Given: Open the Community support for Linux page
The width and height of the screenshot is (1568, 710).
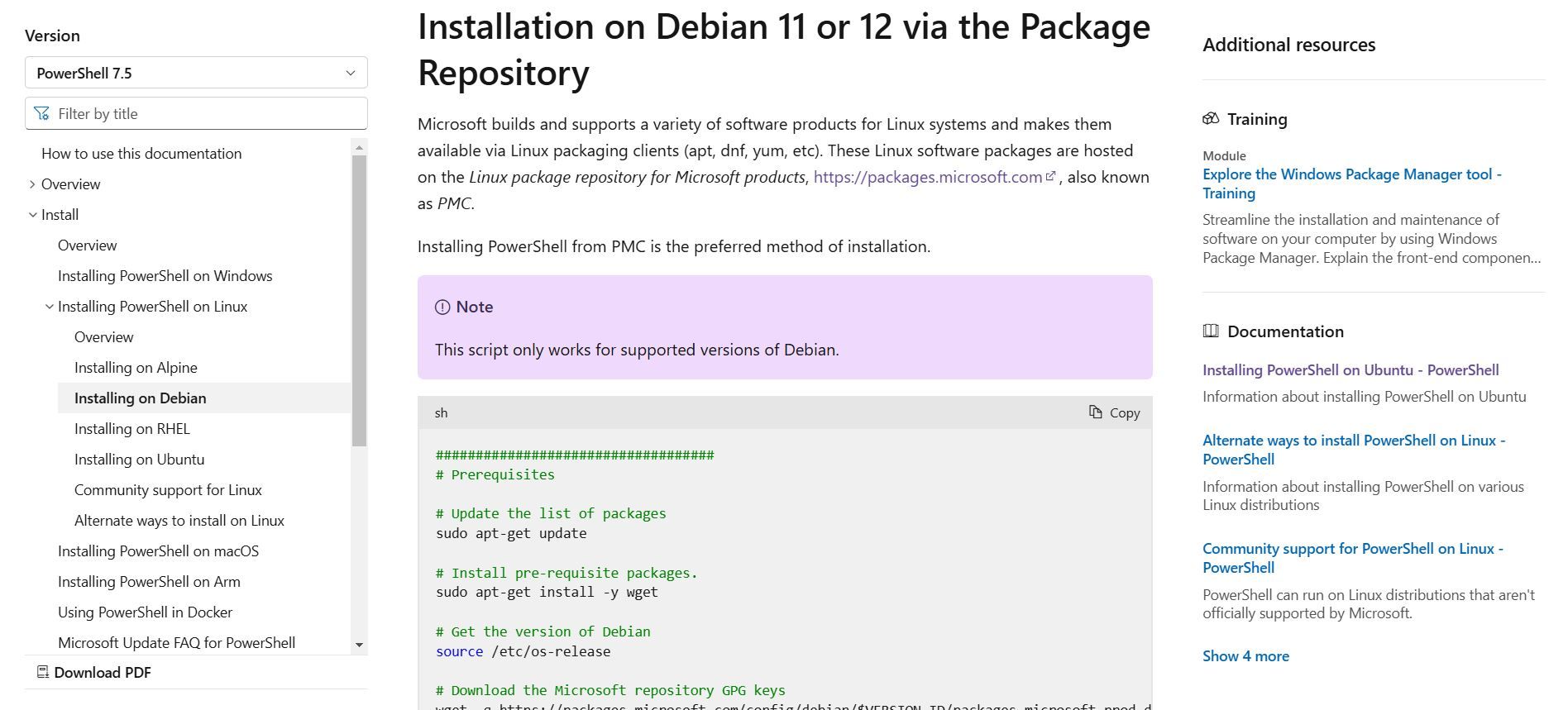Looking at the screenshot, I should [168, 489].
